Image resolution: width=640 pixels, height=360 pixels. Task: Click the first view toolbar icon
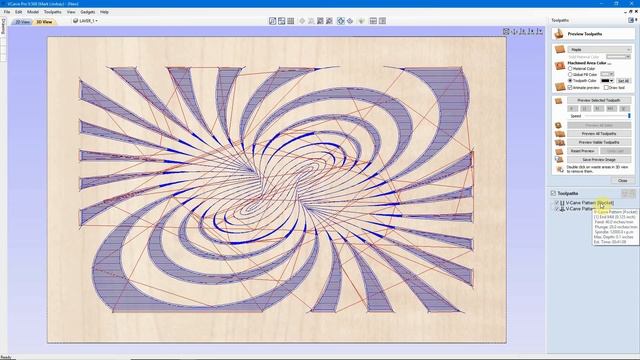273,21
